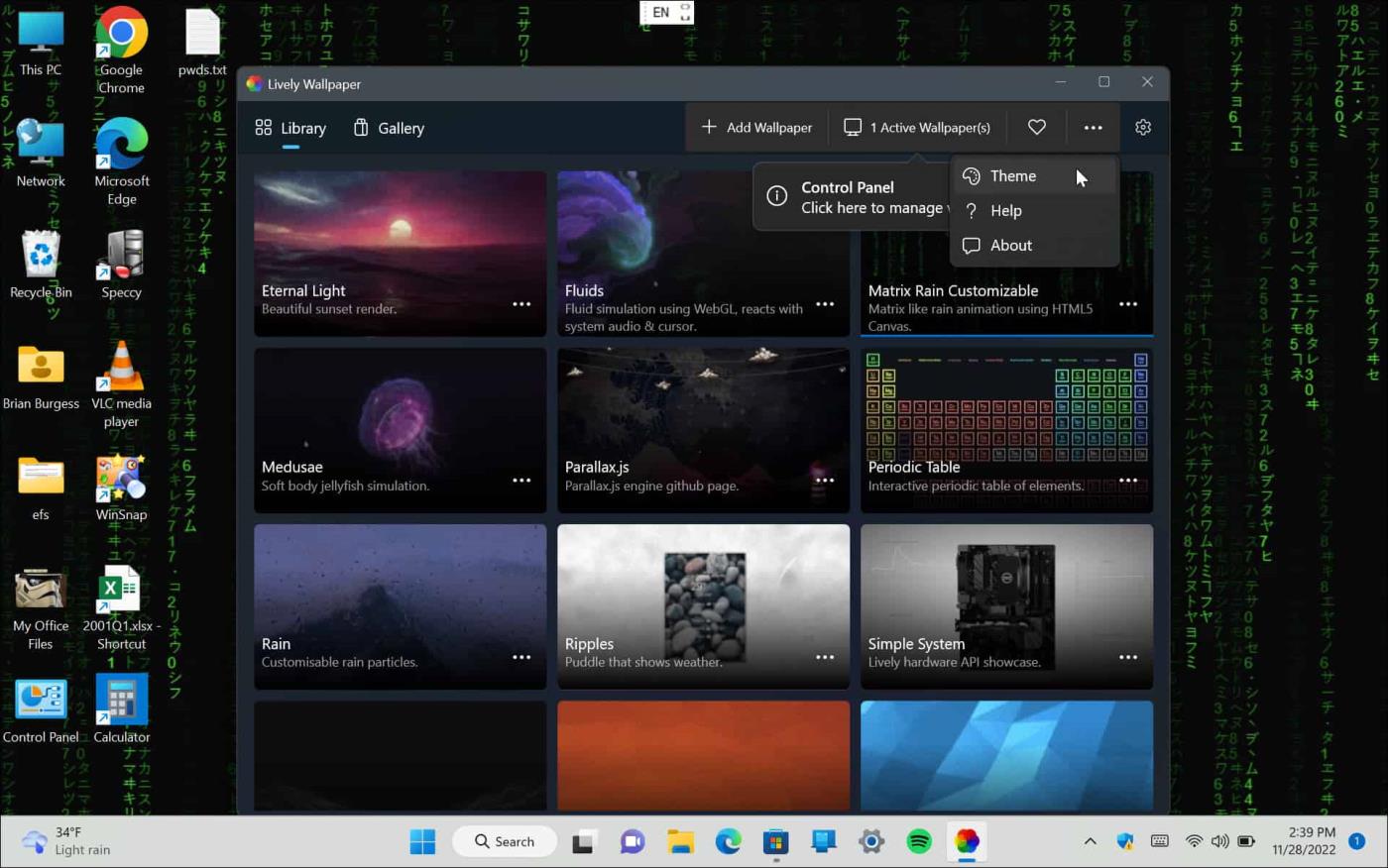The height and width of the screenshot is (868, 1388).
Task: Click the Lively Wallpaper taskbar icon
Action: pyautogui.click(x=967, y=842)
